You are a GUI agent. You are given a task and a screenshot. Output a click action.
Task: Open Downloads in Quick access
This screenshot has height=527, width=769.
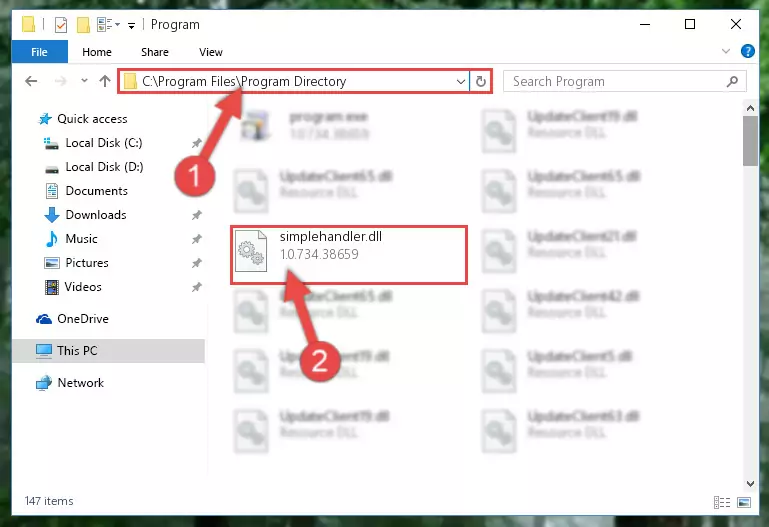tap(96, 215)
